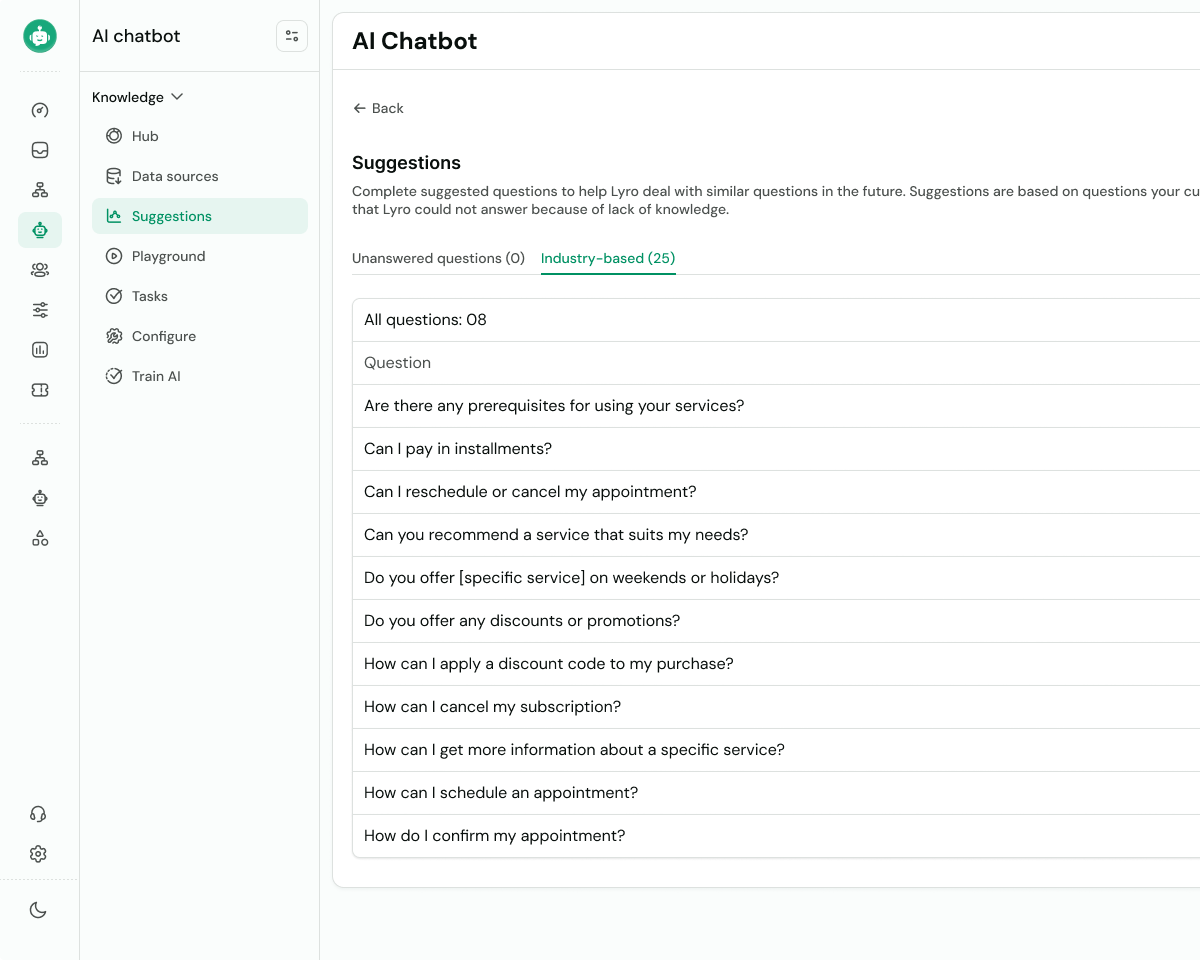Click the panel layout toggle beside AI chatbot
Image resolution: width=1200 pixels, height=960 pixels.
[291, 35]
